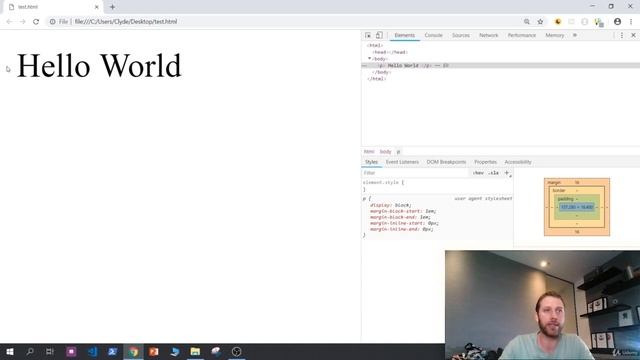This screenshot has width=640, height=360.
Task: Open File Explorer from the taskbar
Action: click(x=195, y=351)
